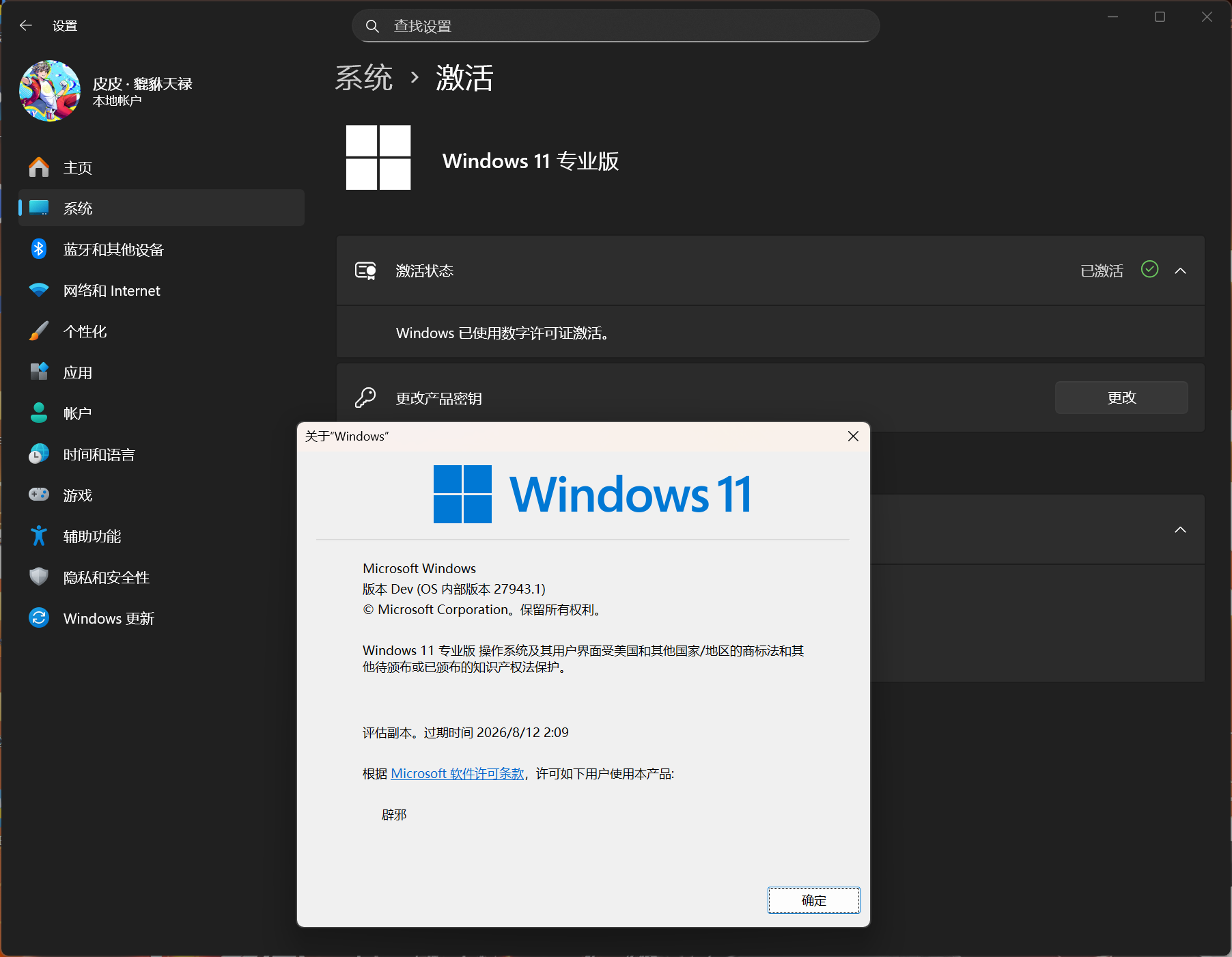Open Privacy and Security shield icon
This screenshot has width=1232, height=957.
click(39, 577)
